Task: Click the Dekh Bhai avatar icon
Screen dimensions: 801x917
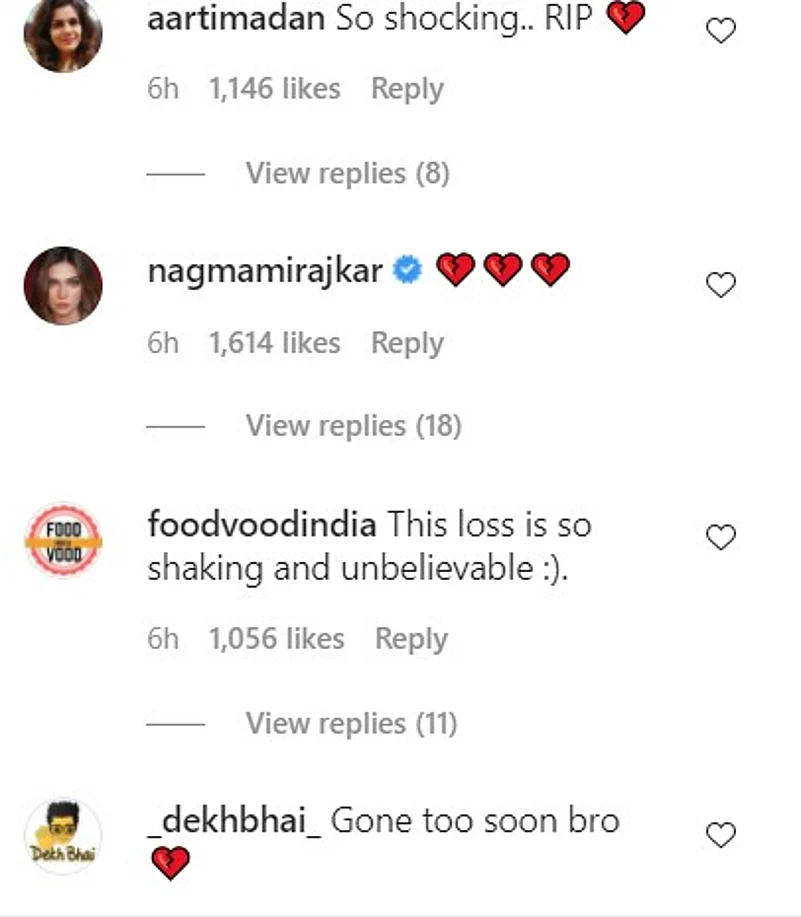Action: (63, 836)
